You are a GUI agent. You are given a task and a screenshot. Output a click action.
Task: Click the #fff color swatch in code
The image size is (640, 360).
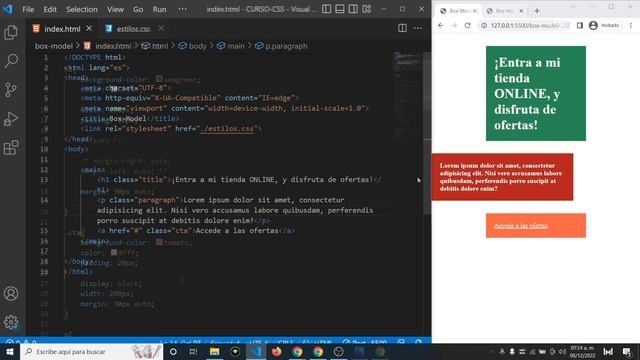[x=114, y=252]
